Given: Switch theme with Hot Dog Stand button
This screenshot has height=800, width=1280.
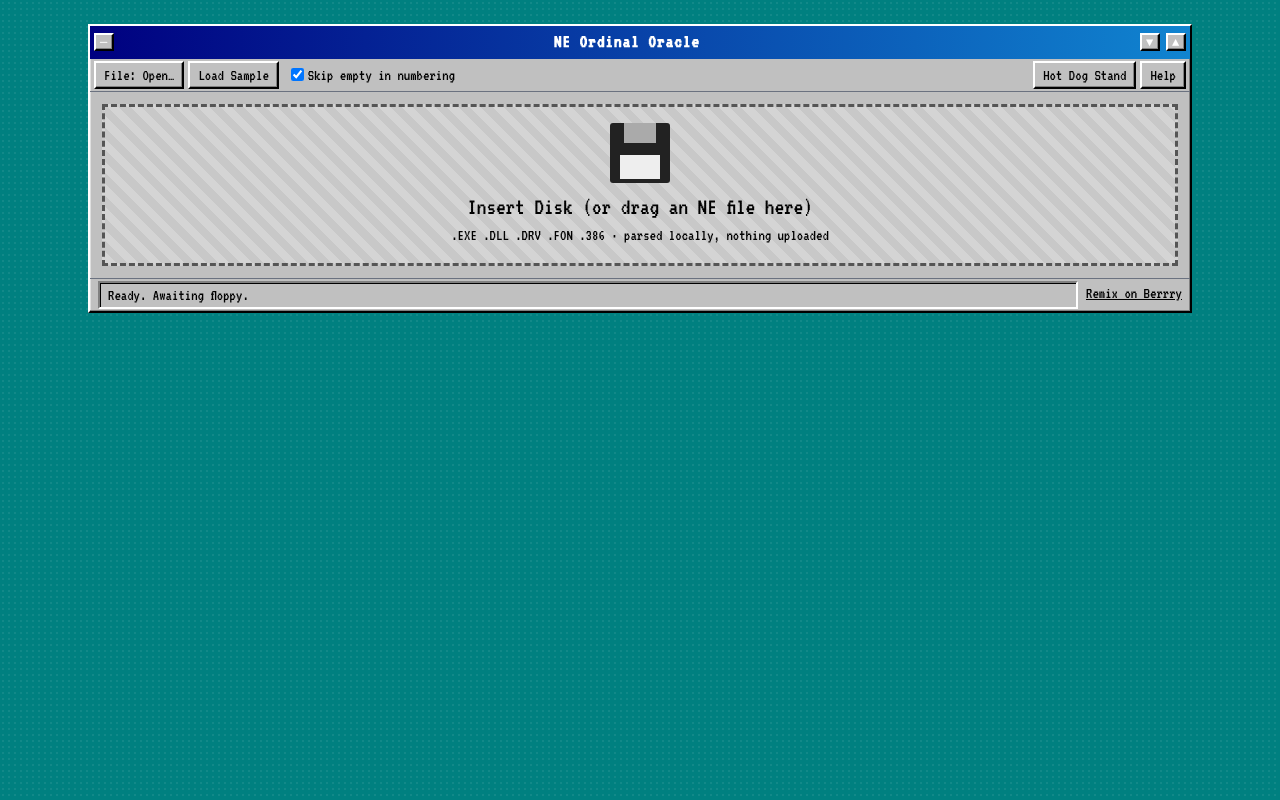Looking at the screenshot, I should (1084, 75).
